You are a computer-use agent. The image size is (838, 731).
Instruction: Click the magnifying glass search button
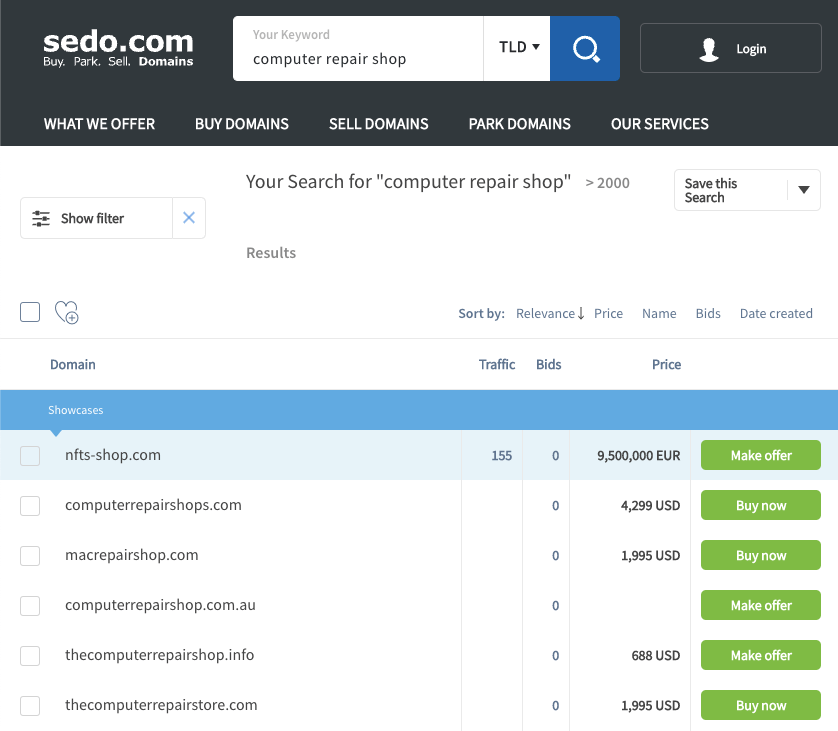coord(585,48)
